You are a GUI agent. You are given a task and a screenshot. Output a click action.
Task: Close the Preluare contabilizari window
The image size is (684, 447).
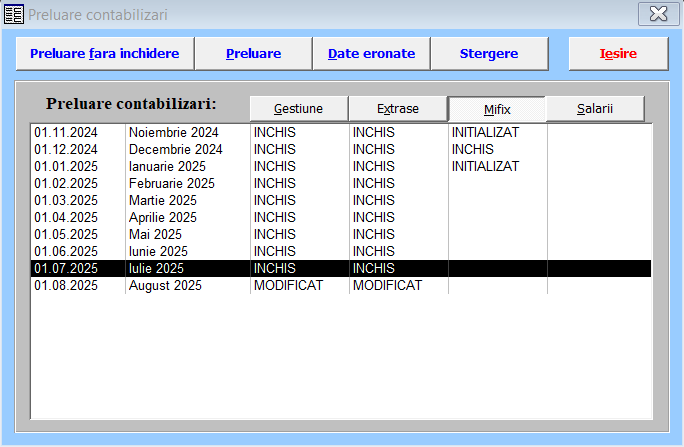coord(657,14)
